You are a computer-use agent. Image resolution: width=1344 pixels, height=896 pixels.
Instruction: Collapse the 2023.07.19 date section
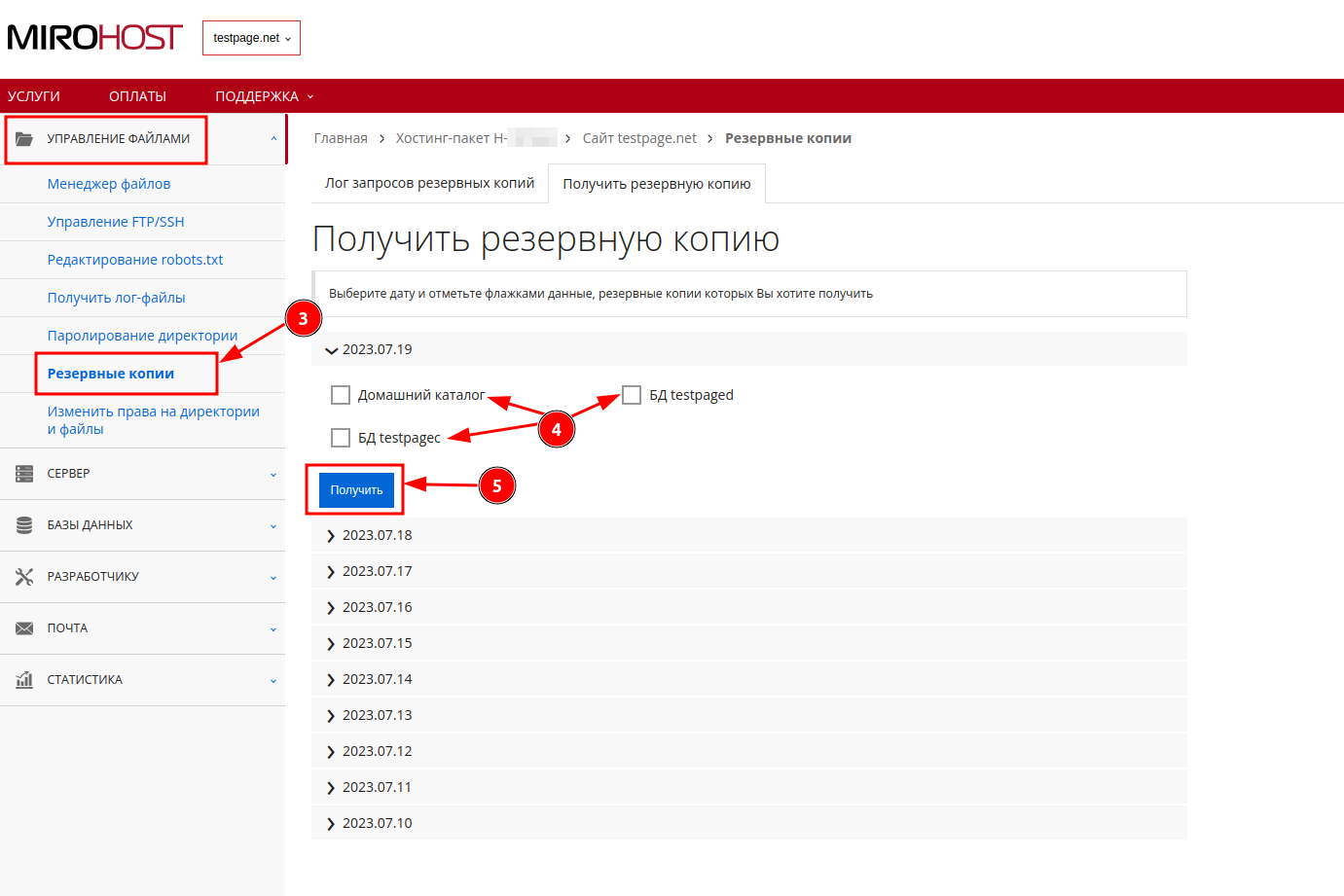[x=749, y=349]
